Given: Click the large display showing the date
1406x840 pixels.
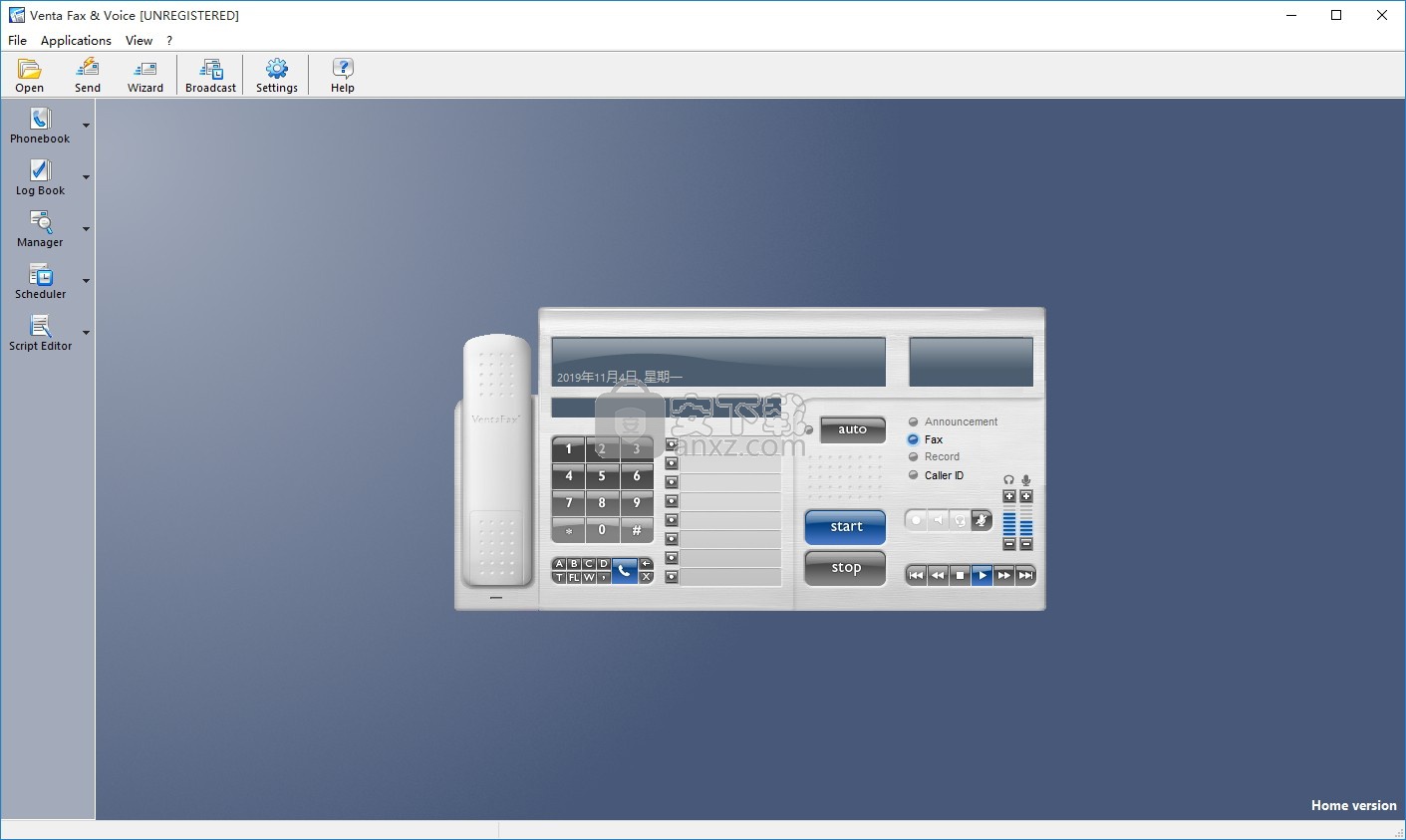Looking at the screenshot, I should tap(718, 362).
